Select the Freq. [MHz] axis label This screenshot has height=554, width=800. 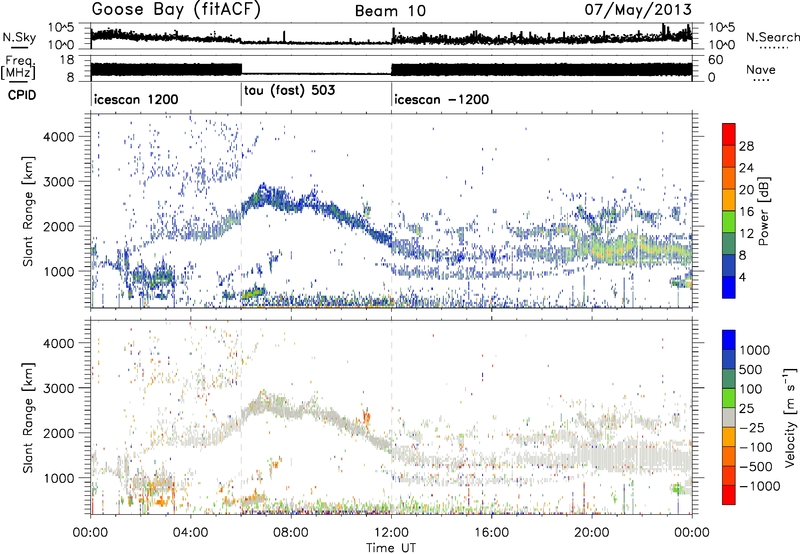[18, 68]
